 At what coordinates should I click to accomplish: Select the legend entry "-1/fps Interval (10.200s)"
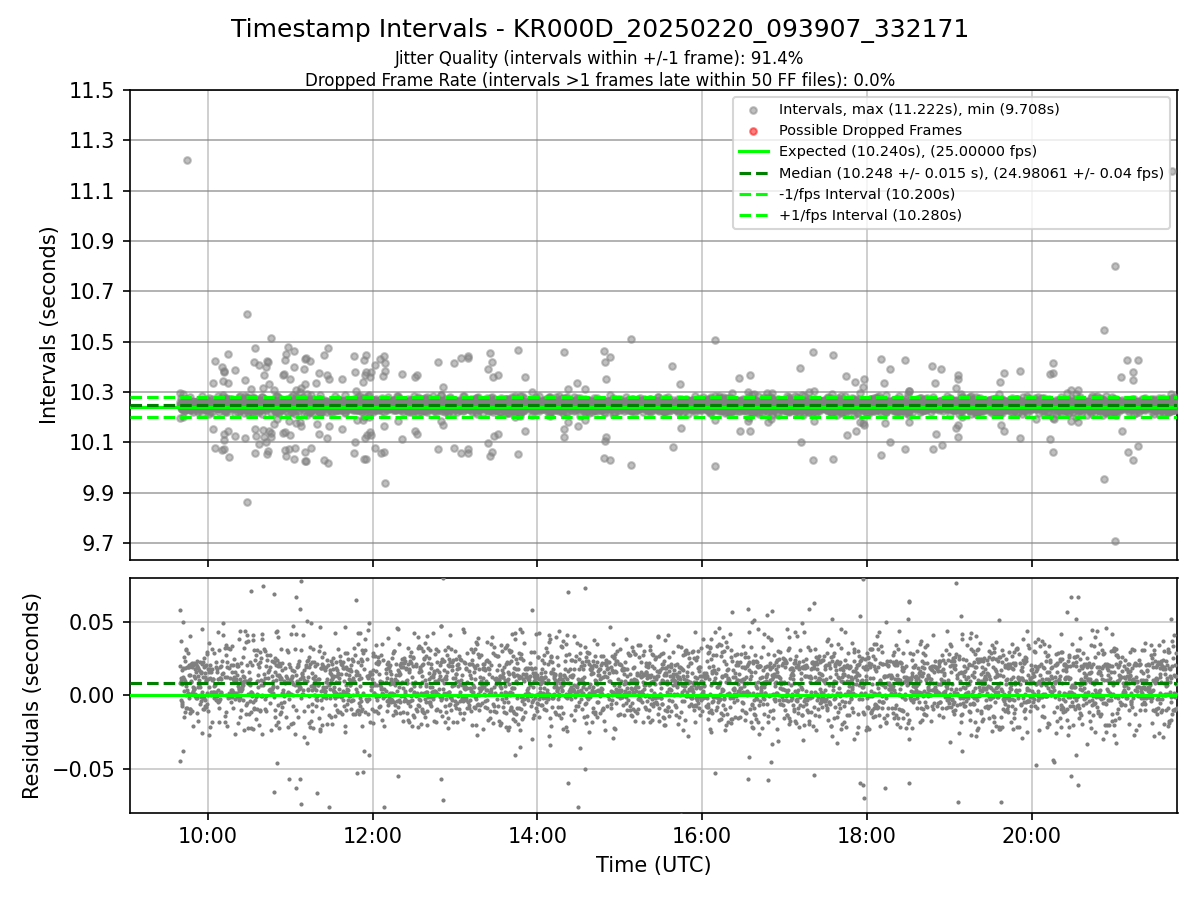click(x=867, y=193)
